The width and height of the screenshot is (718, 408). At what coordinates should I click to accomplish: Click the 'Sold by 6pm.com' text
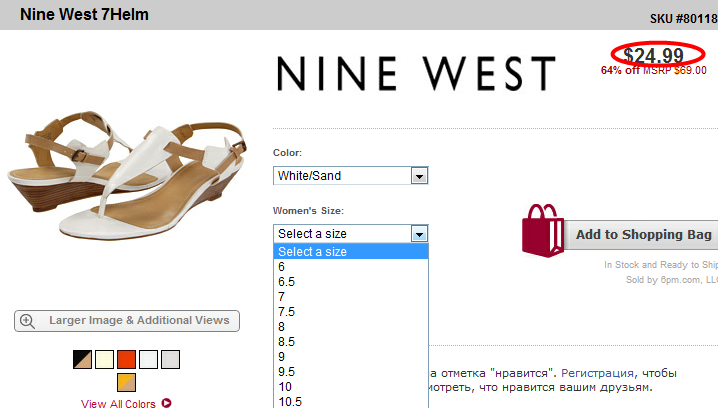click(672, 280)
